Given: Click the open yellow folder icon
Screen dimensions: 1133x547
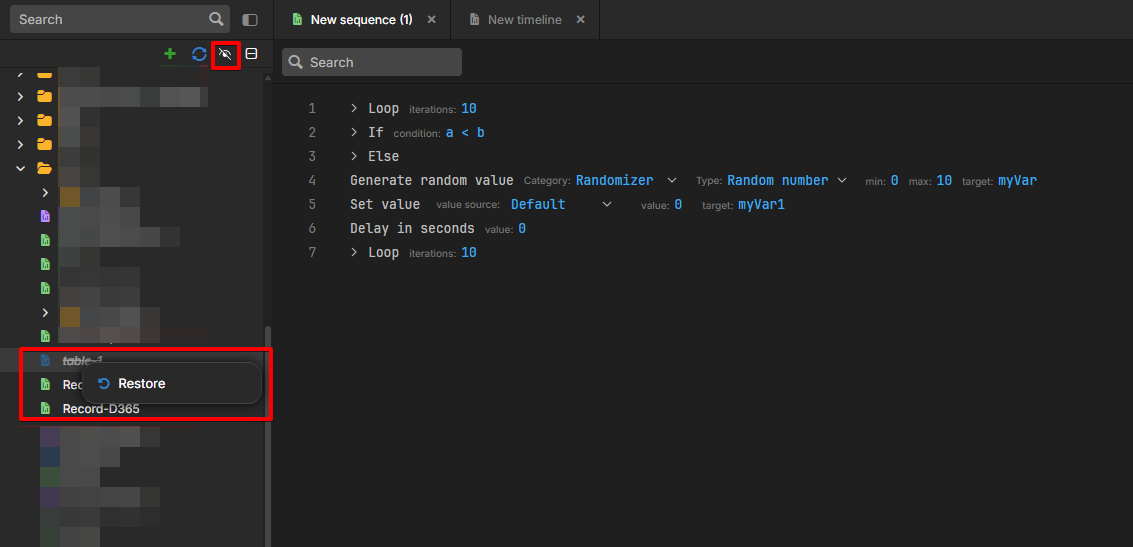Looking at the screenshot, I should point(44,168).
